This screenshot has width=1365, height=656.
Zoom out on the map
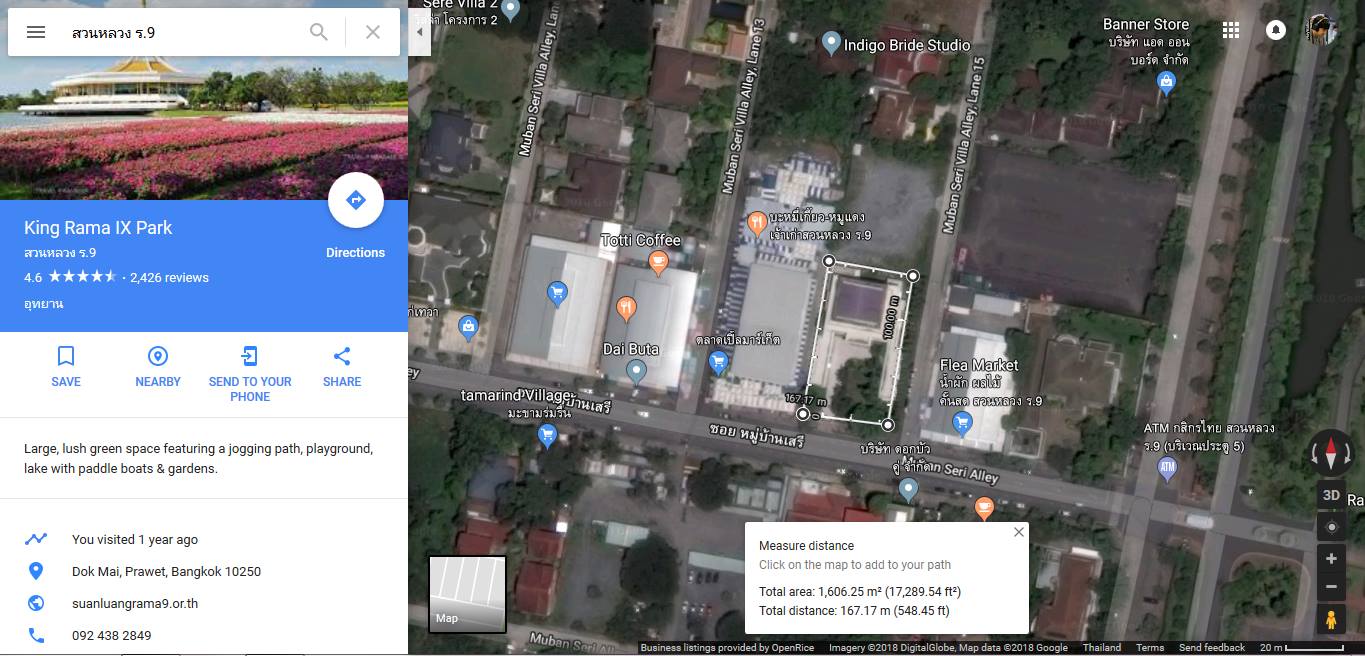(x=1331, y=587)
